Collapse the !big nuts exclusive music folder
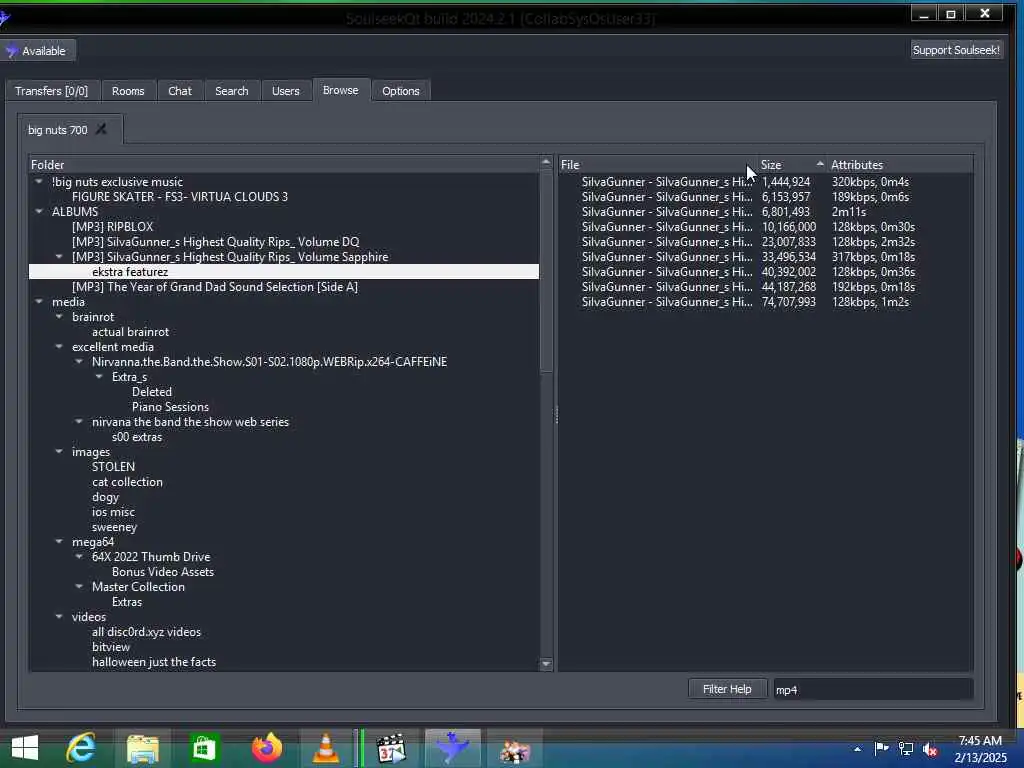The height and width of the screenshot is (768, 1024). (39, 182)
